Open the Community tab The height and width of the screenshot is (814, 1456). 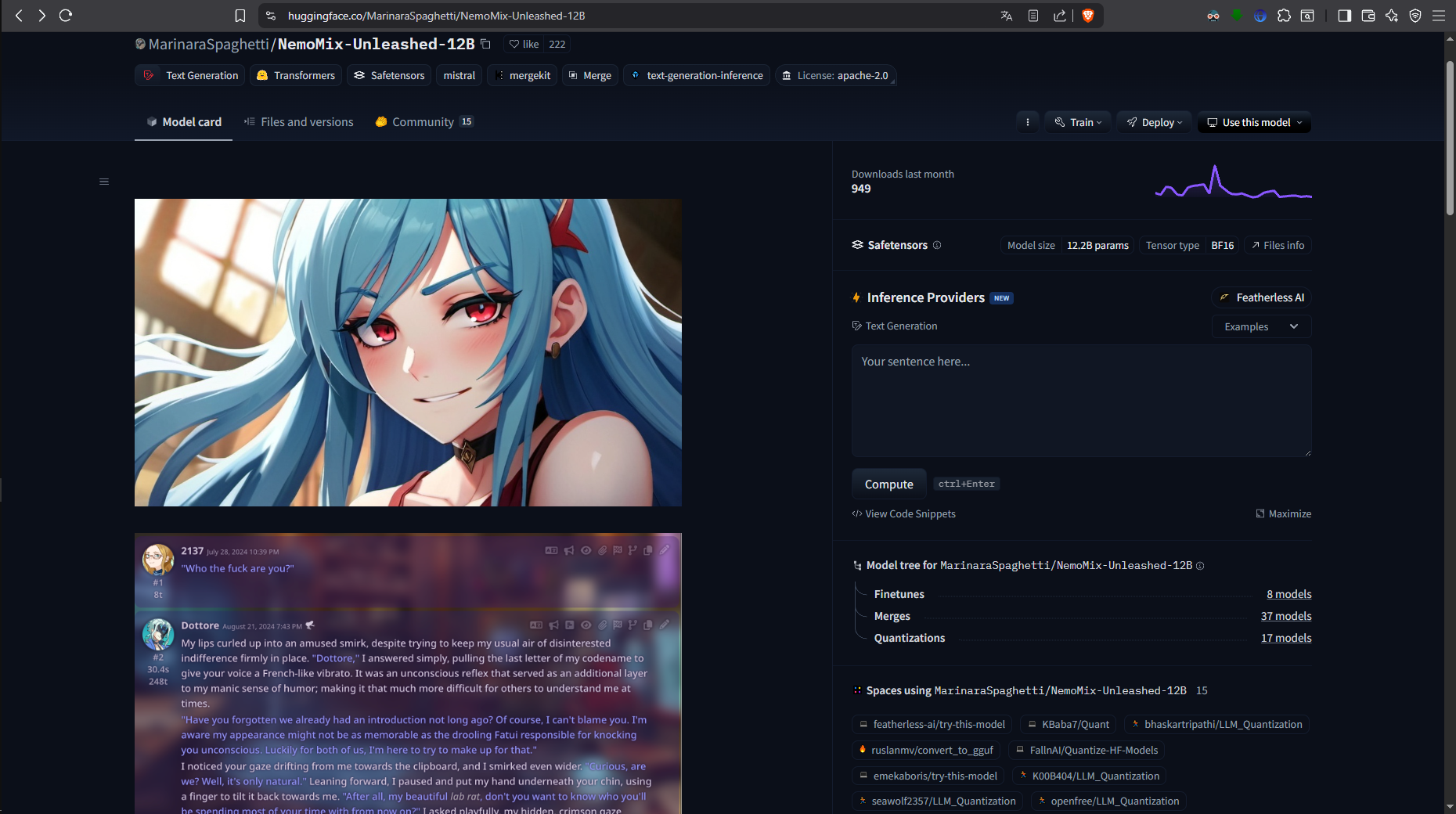coord(423,121)
